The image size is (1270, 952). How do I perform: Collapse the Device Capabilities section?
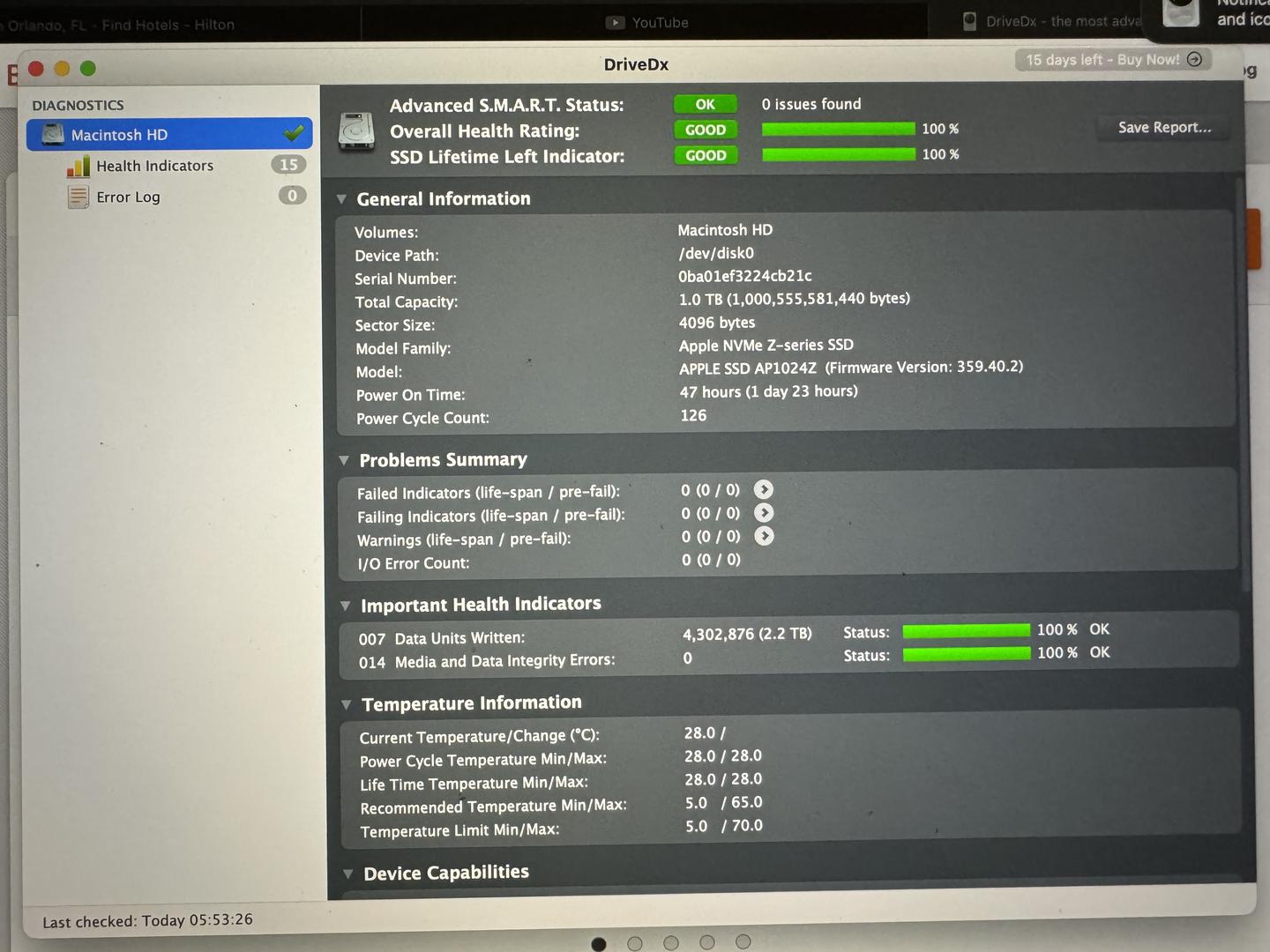tap(348, 874)
